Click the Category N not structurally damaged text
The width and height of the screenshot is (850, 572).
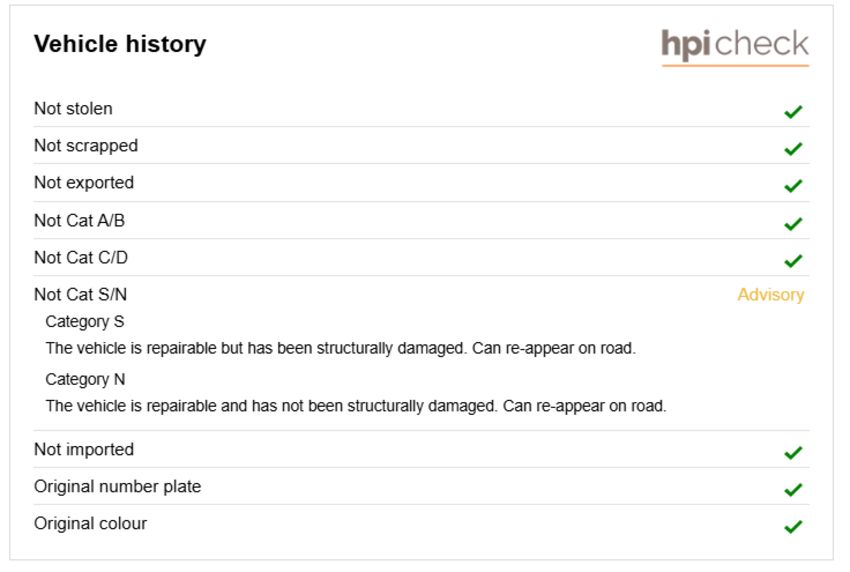tap(356, 406)
